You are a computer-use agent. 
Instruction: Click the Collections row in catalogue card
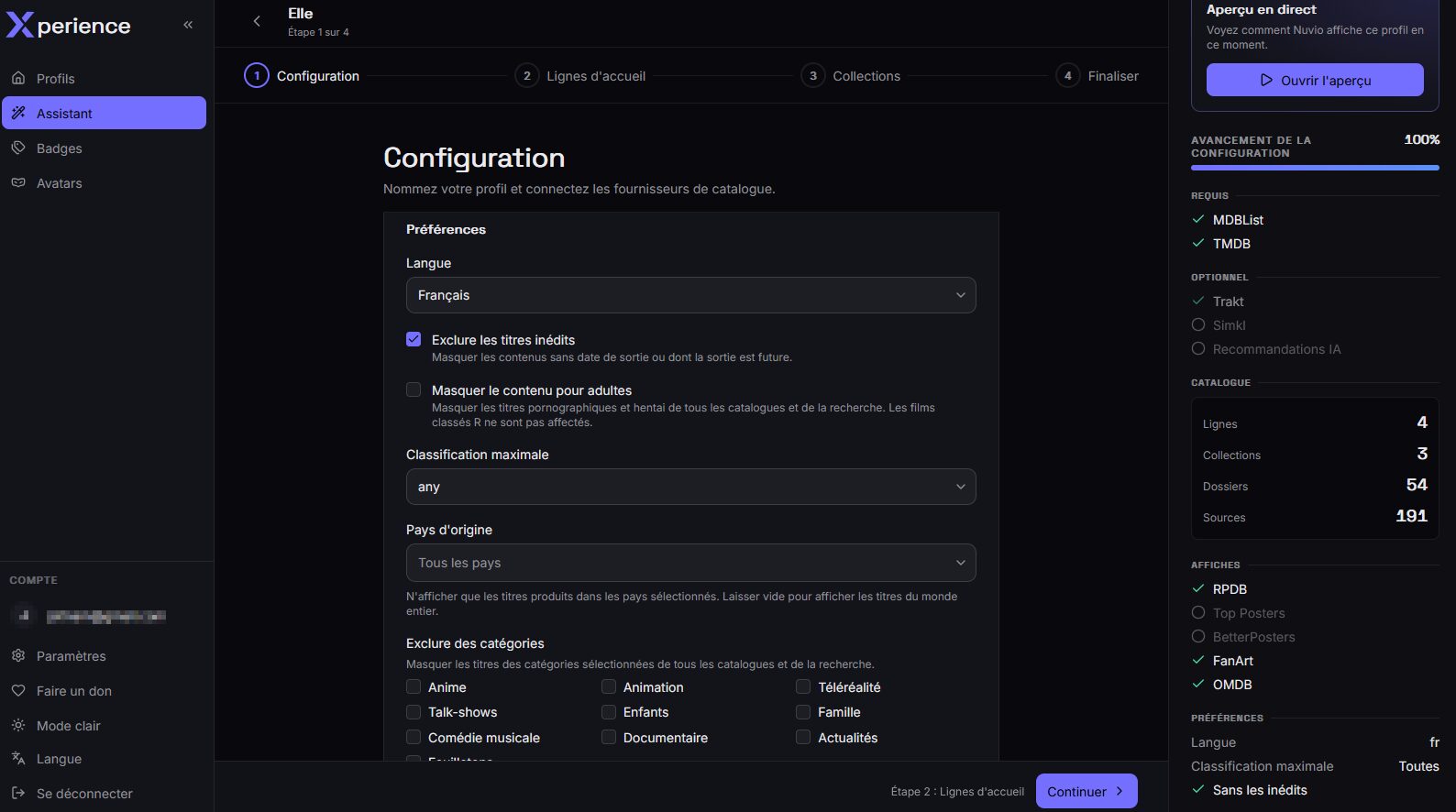1315,454
